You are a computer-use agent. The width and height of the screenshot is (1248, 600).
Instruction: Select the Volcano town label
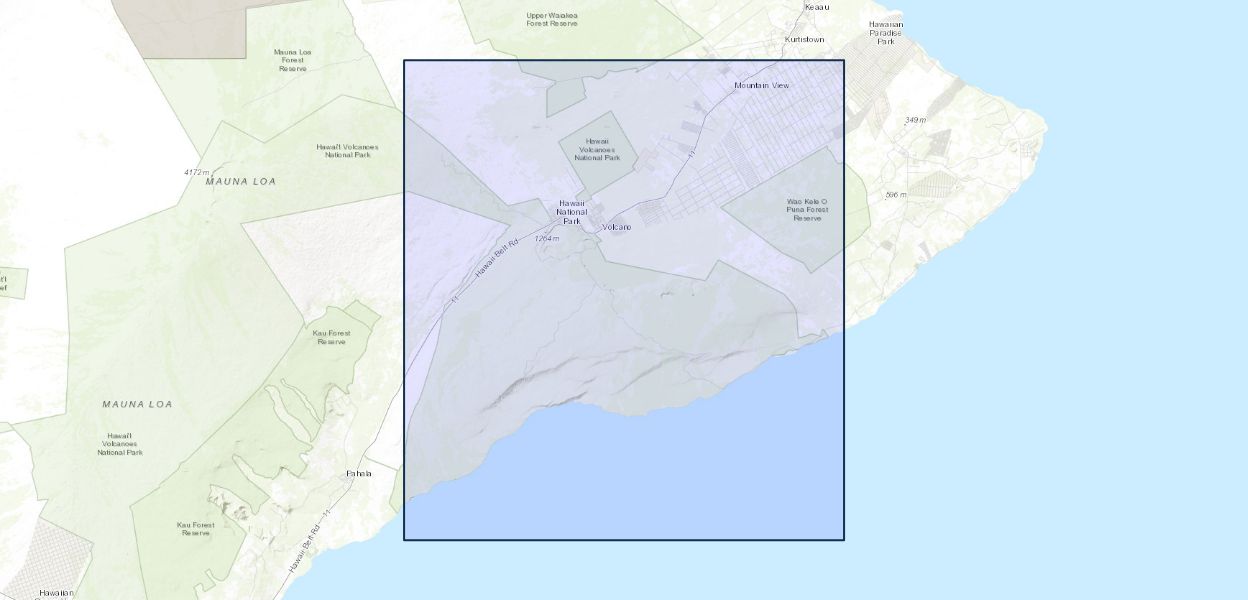click(616, 227)
